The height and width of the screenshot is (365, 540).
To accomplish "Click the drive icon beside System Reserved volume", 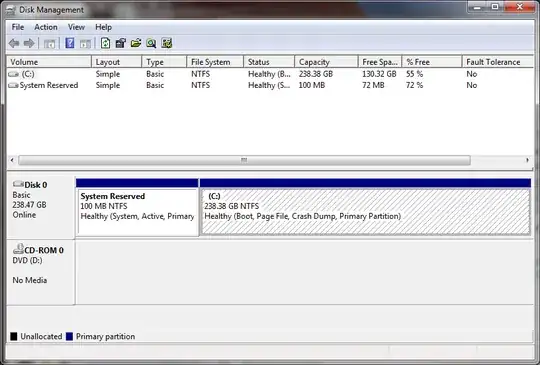I will [13, 85].
